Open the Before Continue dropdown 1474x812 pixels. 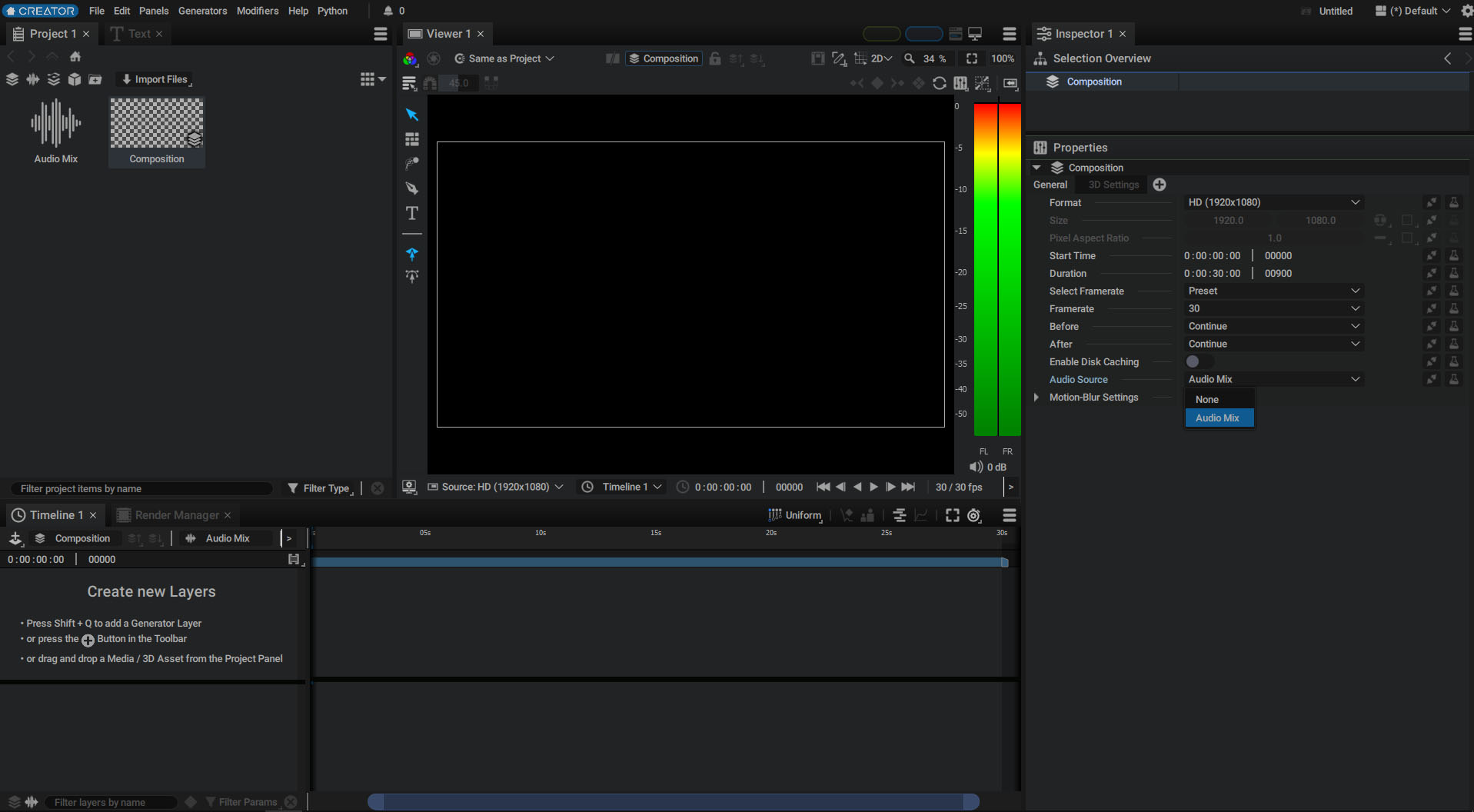[x=1273, y=326]
